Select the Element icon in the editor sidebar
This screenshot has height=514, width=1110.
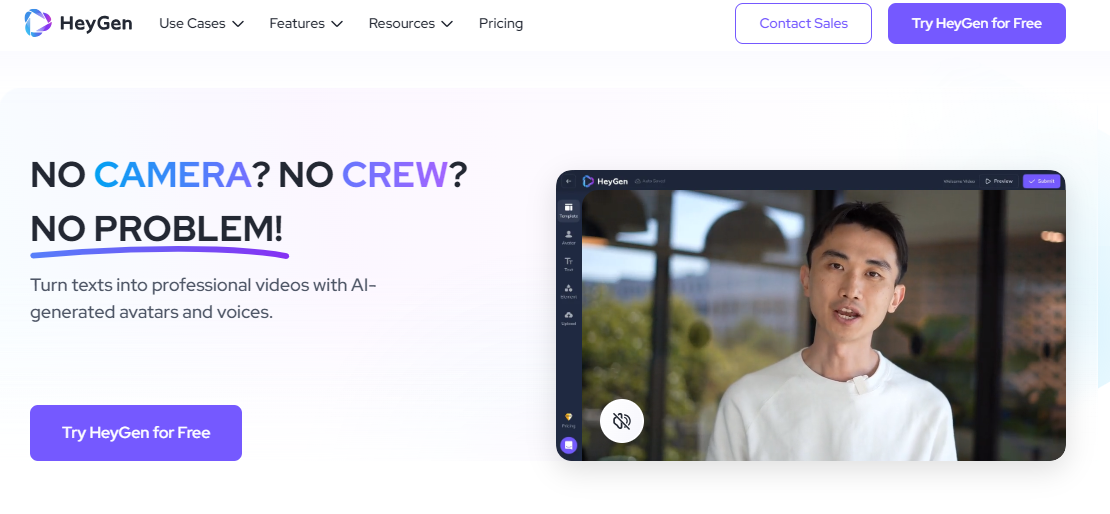click(x=568, y=291)
